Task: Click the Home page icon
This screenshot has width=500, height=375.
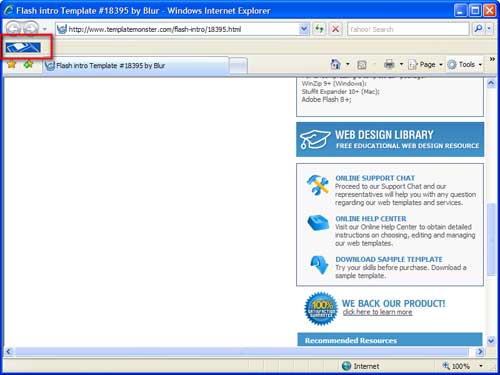Action: coord(335,64)
